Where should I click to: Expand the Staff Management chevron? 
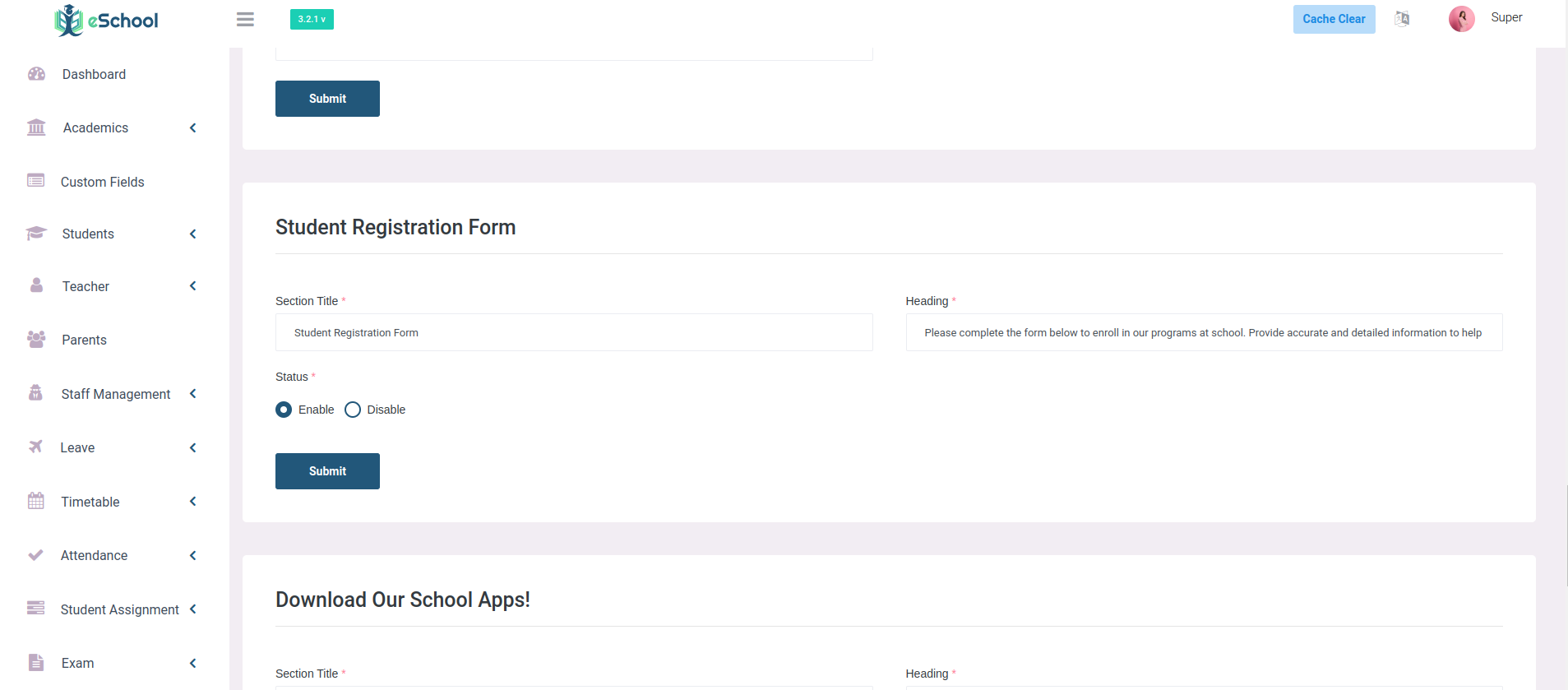[x=193, y=394]
